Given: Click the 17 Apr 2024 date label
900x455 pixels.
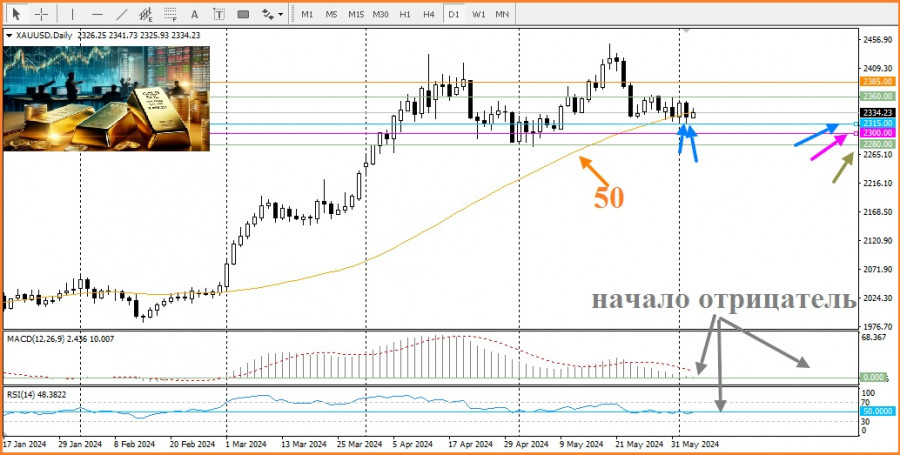Looking at the screenshot, I should [x=470, y=445].
